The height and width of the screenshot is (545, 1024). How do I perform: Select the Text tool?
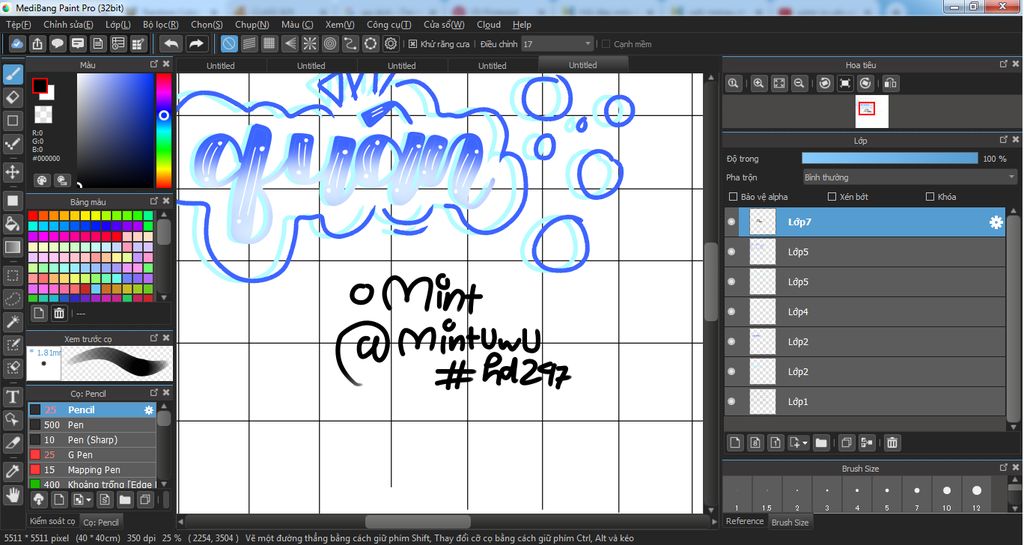coord(13,397)
